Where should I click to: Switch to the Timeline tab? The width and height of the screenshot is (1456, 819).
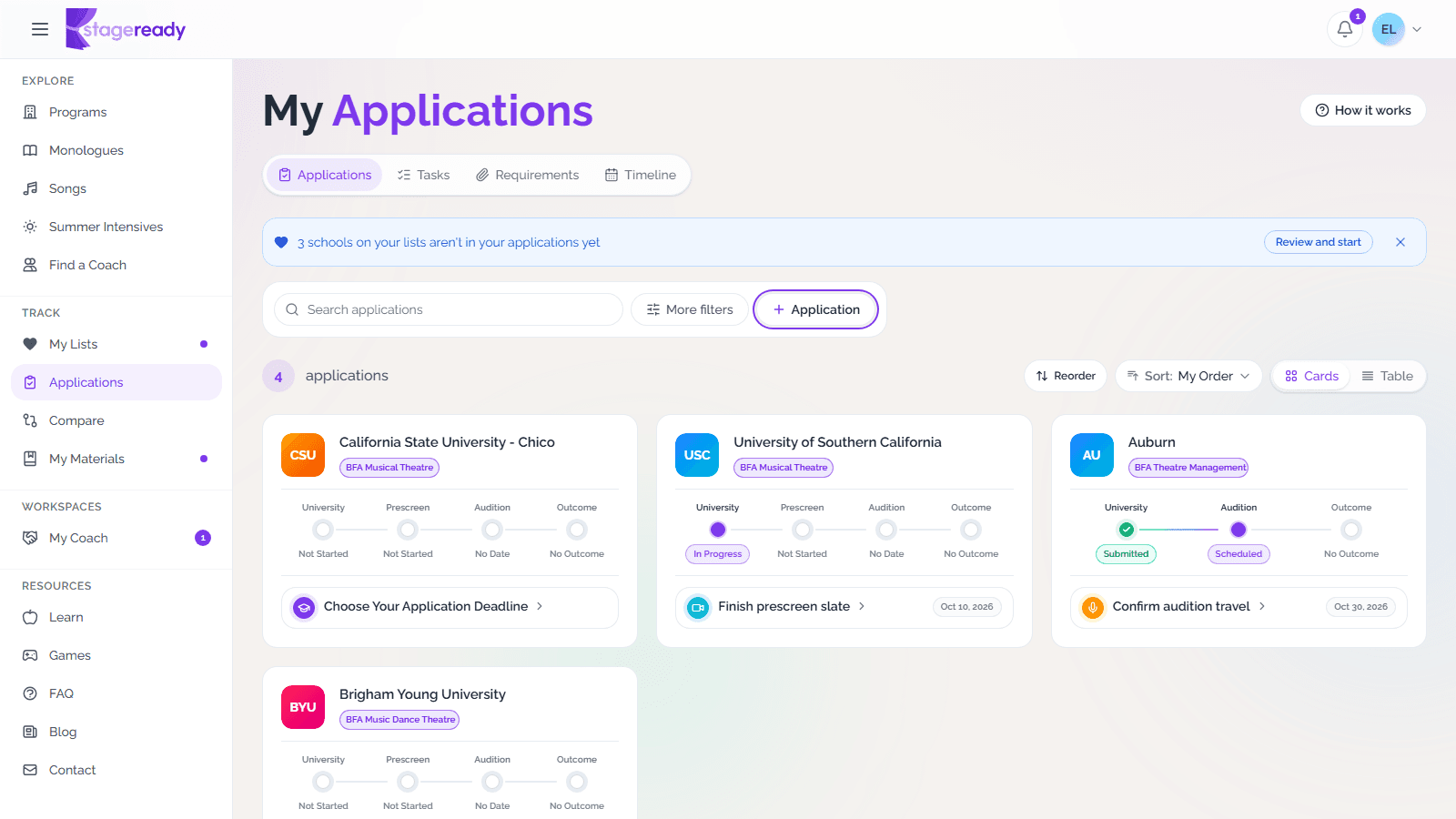pyautogui.click(x=641, y=175)
